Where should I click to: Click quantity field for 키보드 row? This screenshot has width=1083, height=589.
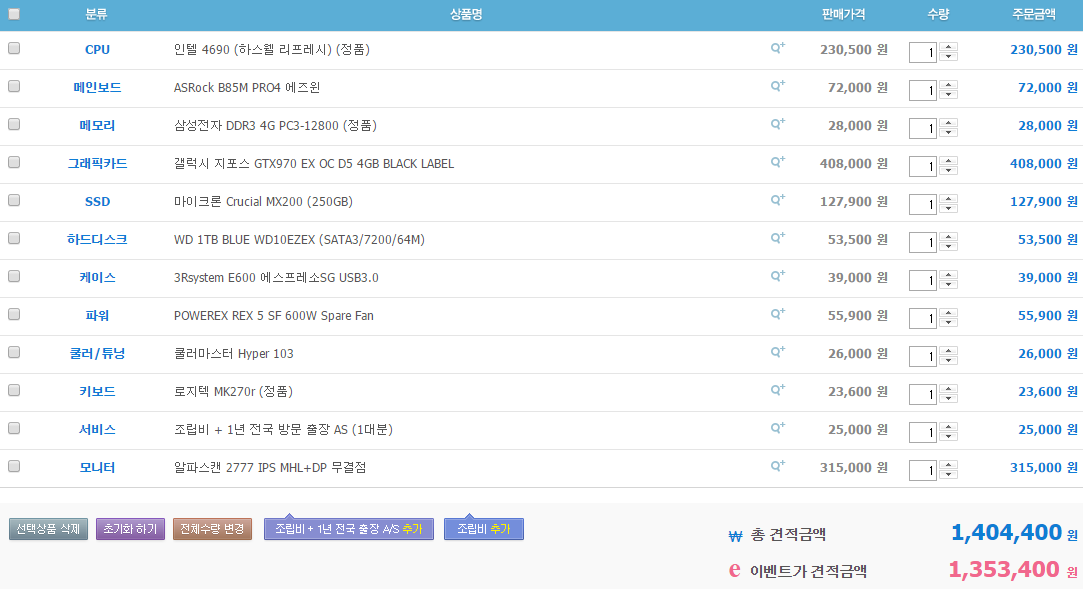click(x=923, y=394)
